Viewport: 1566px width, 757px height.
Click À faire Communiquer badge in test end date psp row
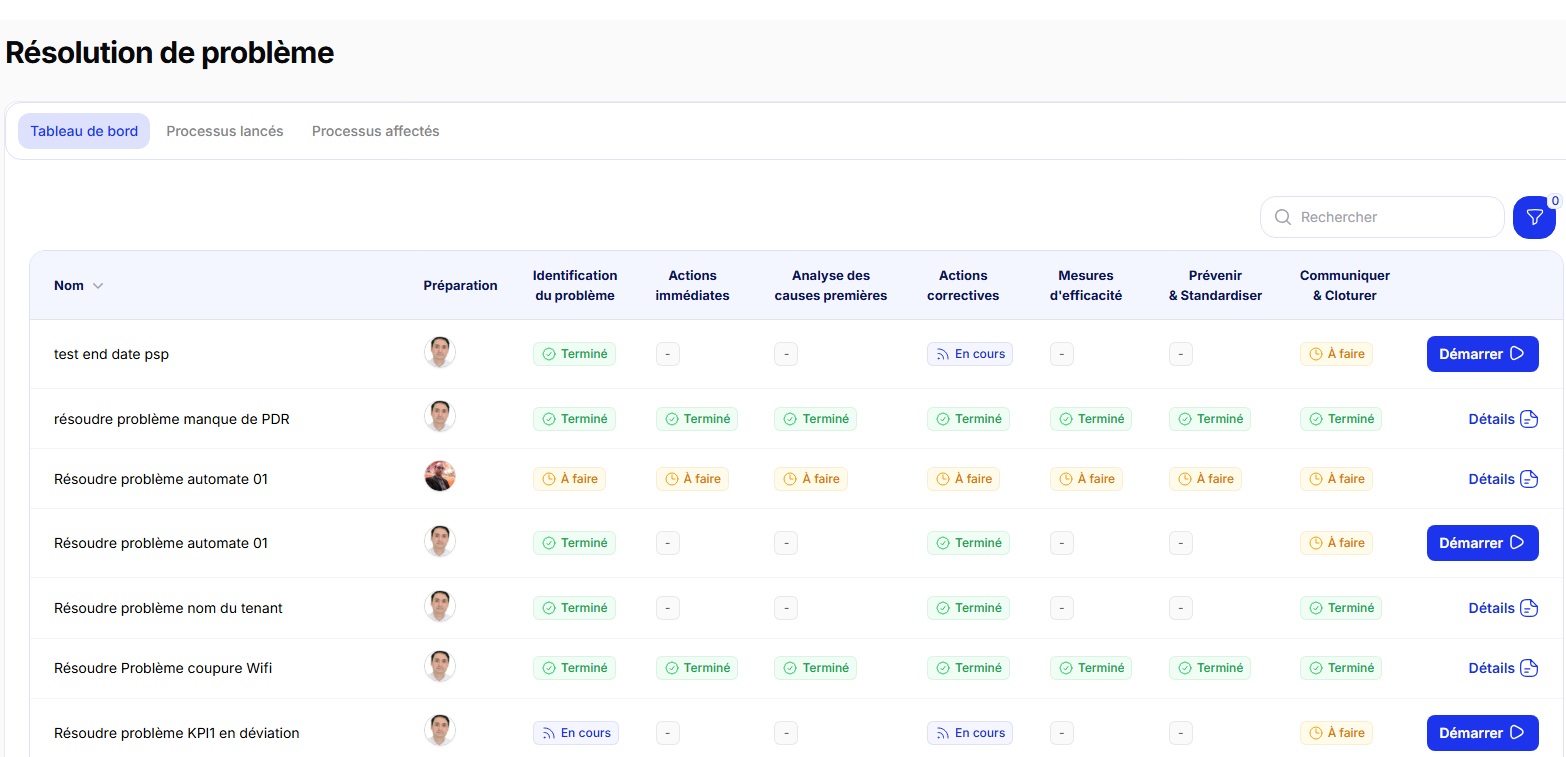tap(1336, 354)
